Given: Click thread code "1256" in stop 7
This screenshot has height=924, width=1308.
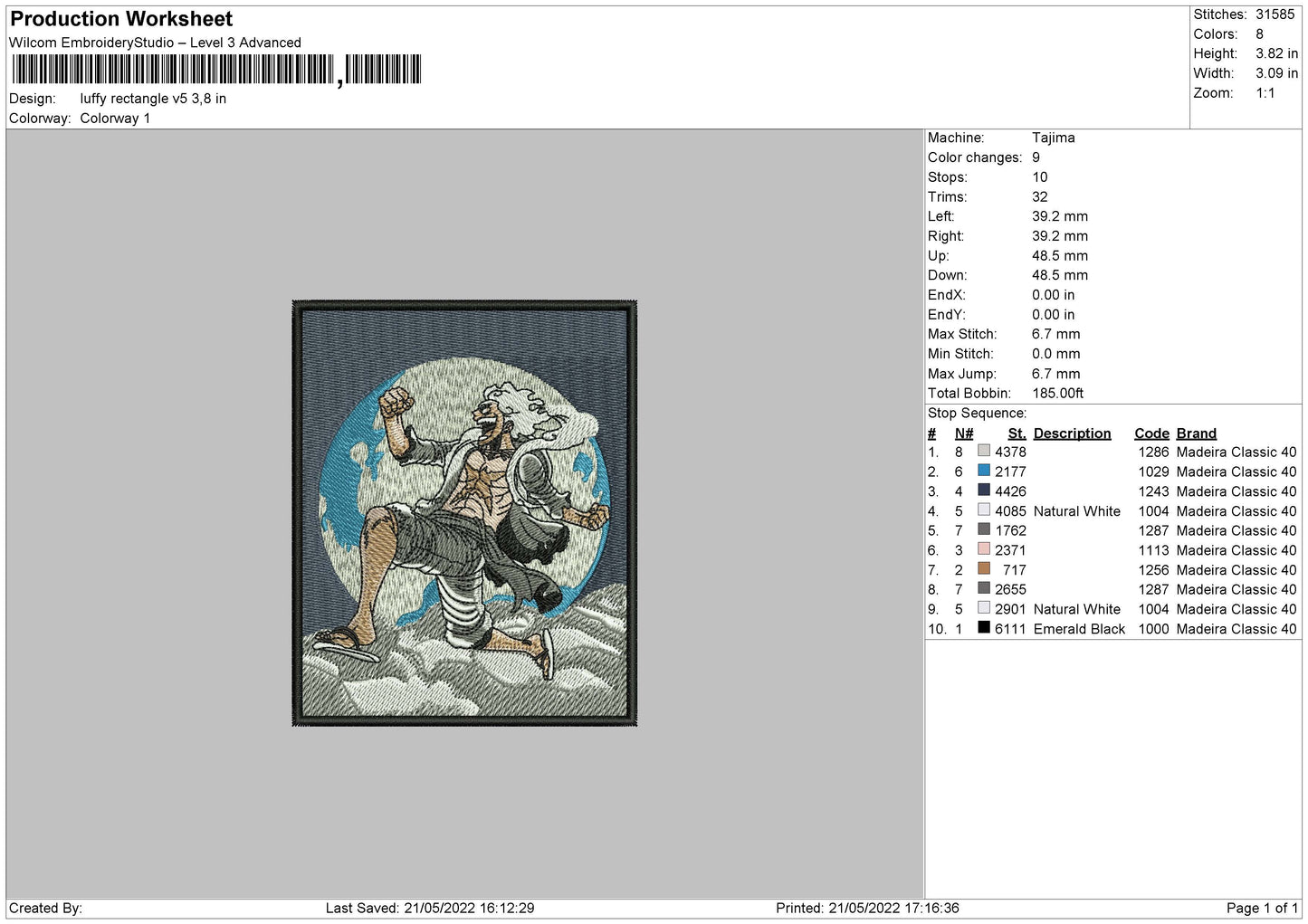Looking at the screenshot, I should tap(1154, 570).
